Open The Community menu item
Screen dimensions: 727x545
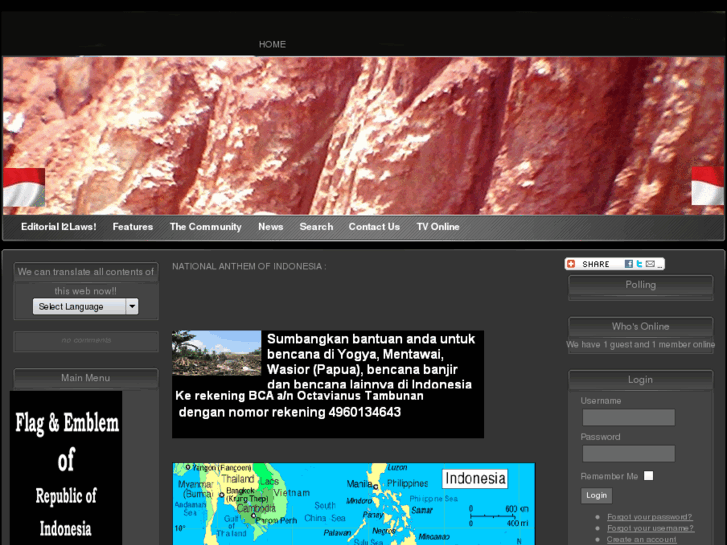(x=205, y=227)
